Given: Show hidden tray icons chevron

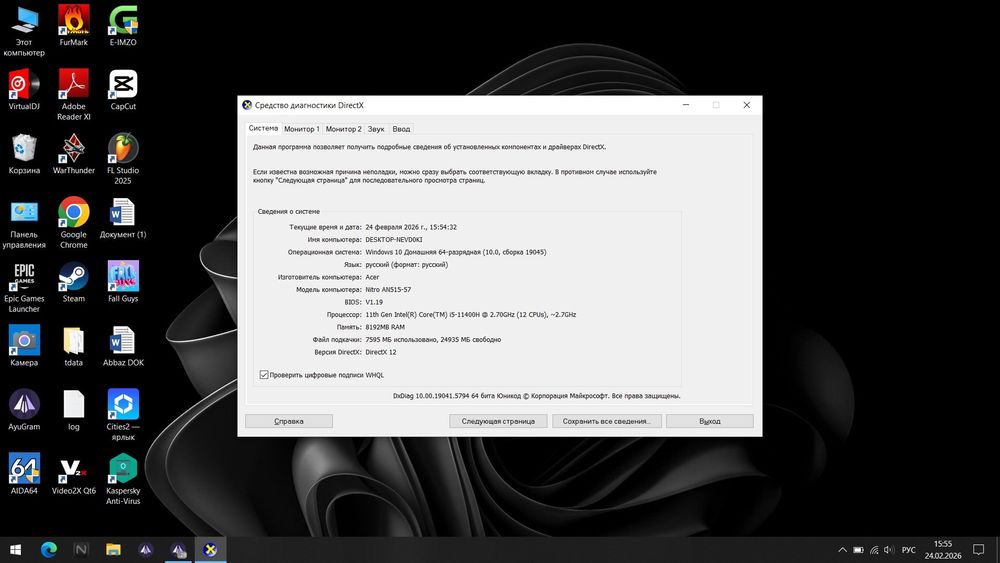Looking at the screenshot, I should click(x=842, y=550).
